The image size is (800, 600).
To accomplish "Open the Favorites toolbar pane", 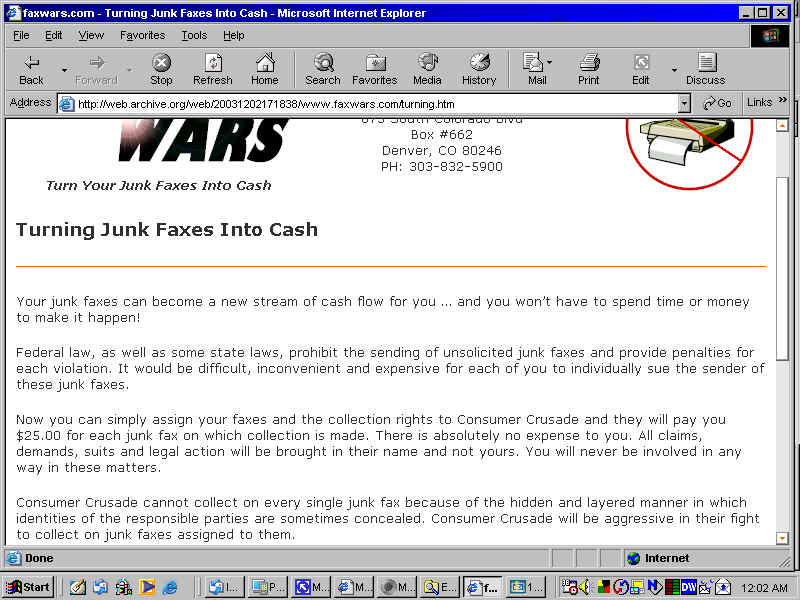I will [x=375, y=69].
